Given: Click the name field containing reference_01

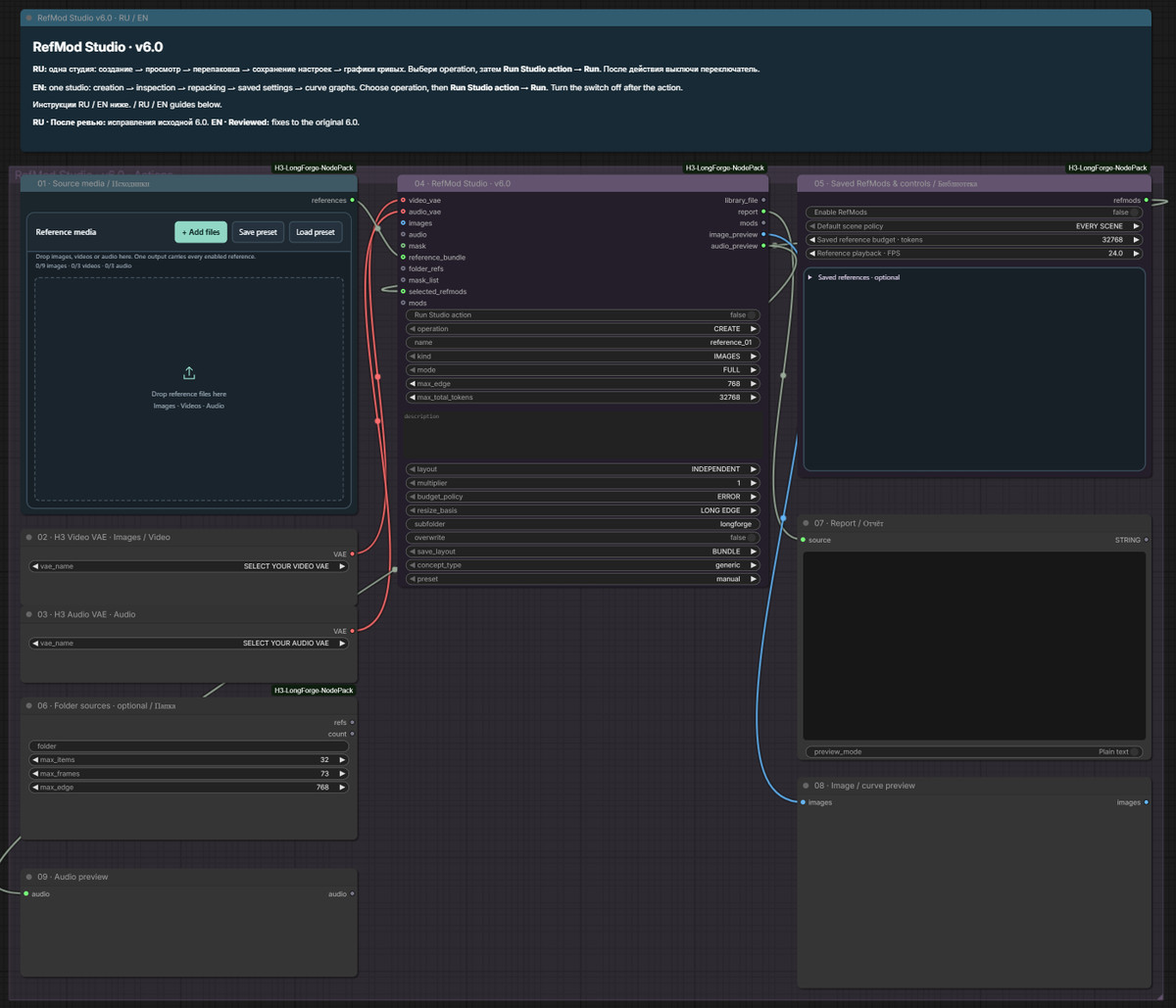Looking at the screenshot, I should pyautogui.click(x=583, y=343).
